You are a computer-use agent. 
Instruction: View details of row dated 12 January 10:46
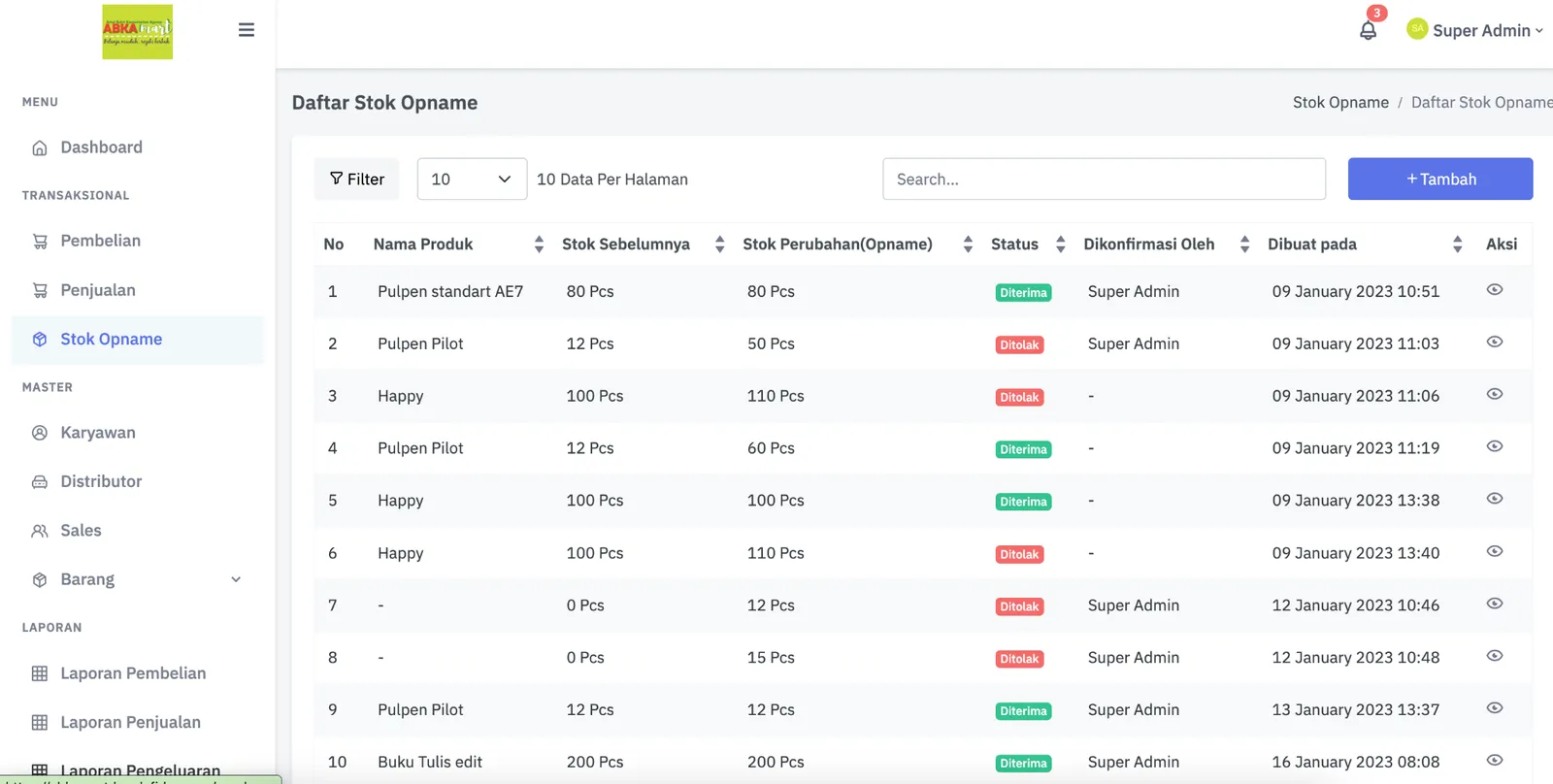point(1495,604)
